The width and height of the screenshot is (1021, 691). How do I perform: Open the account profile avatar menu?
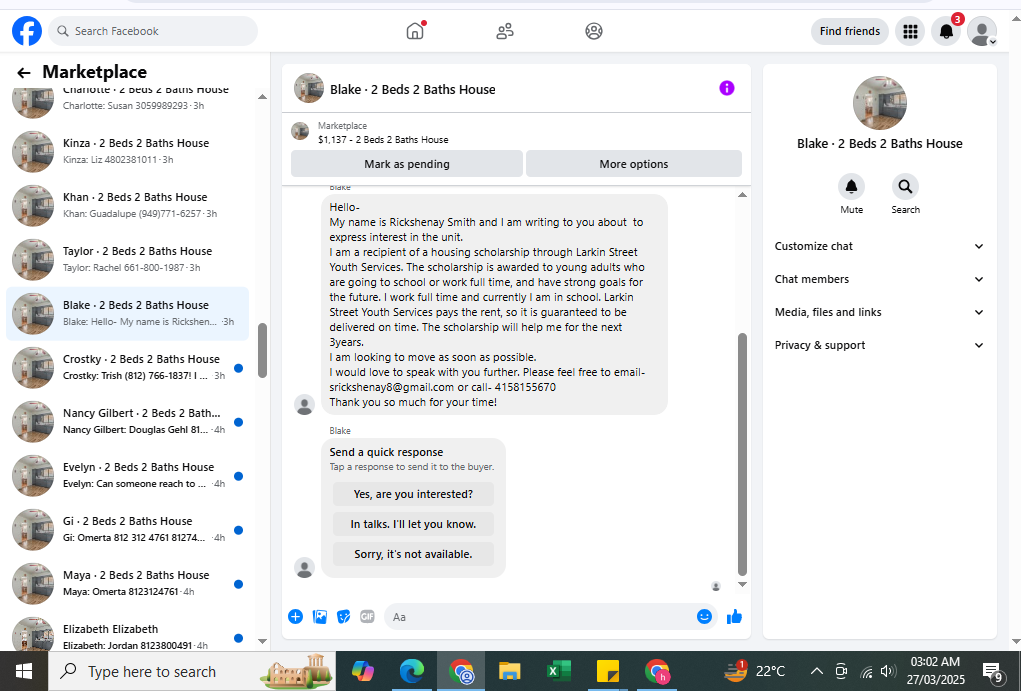click(982, 31)
